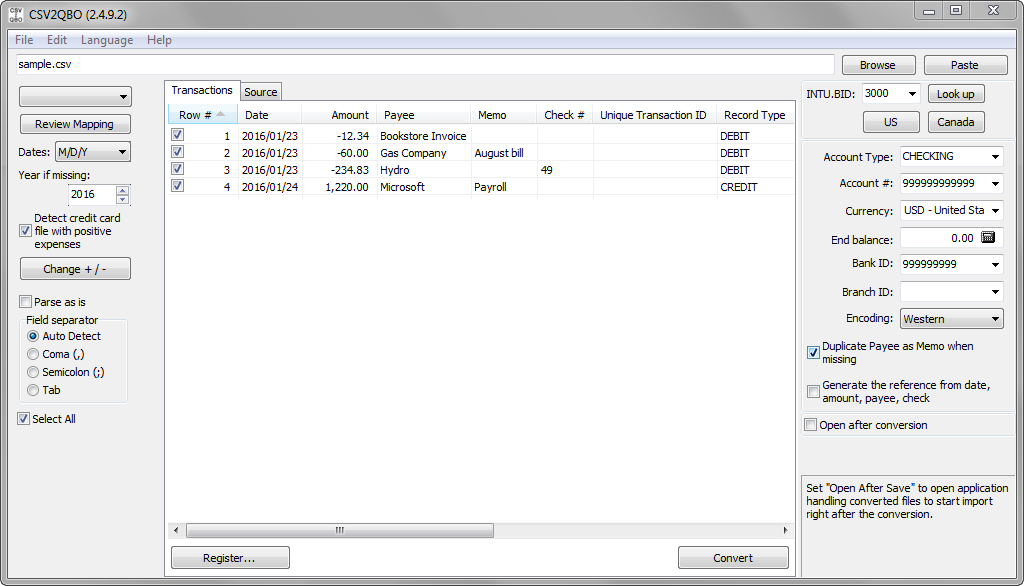Image resolution: width=1024 pixels, height=586 pixels.
Task: Expand the Account # dropdown
Action: tap(995, 184)
